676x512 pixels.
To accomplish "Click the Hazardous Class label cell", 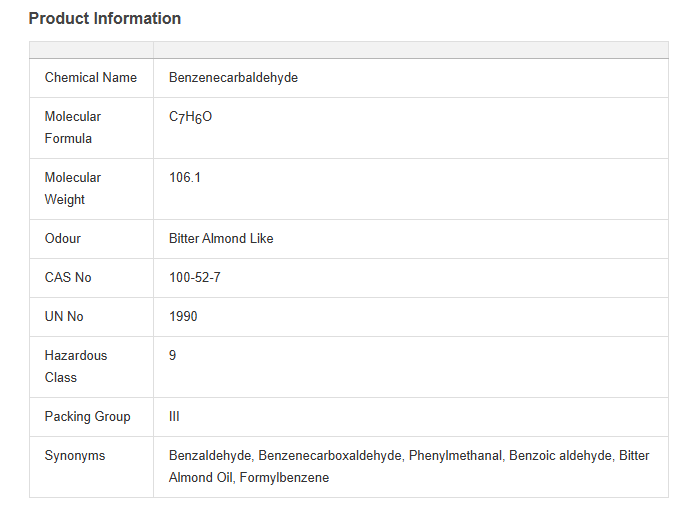I will [x=76, y=367].
